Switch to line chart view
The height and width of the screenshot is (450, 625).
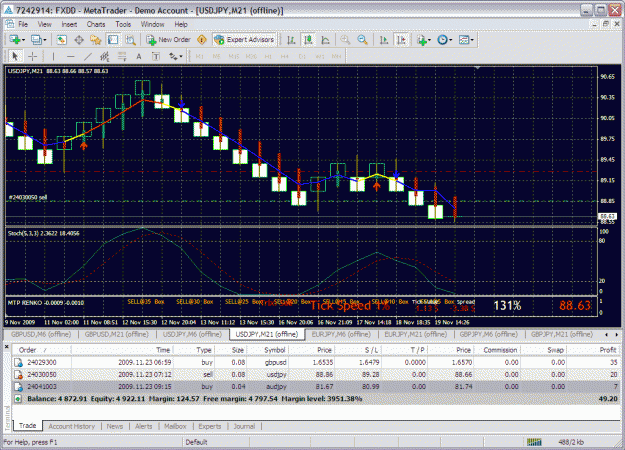tap(325, 40)
